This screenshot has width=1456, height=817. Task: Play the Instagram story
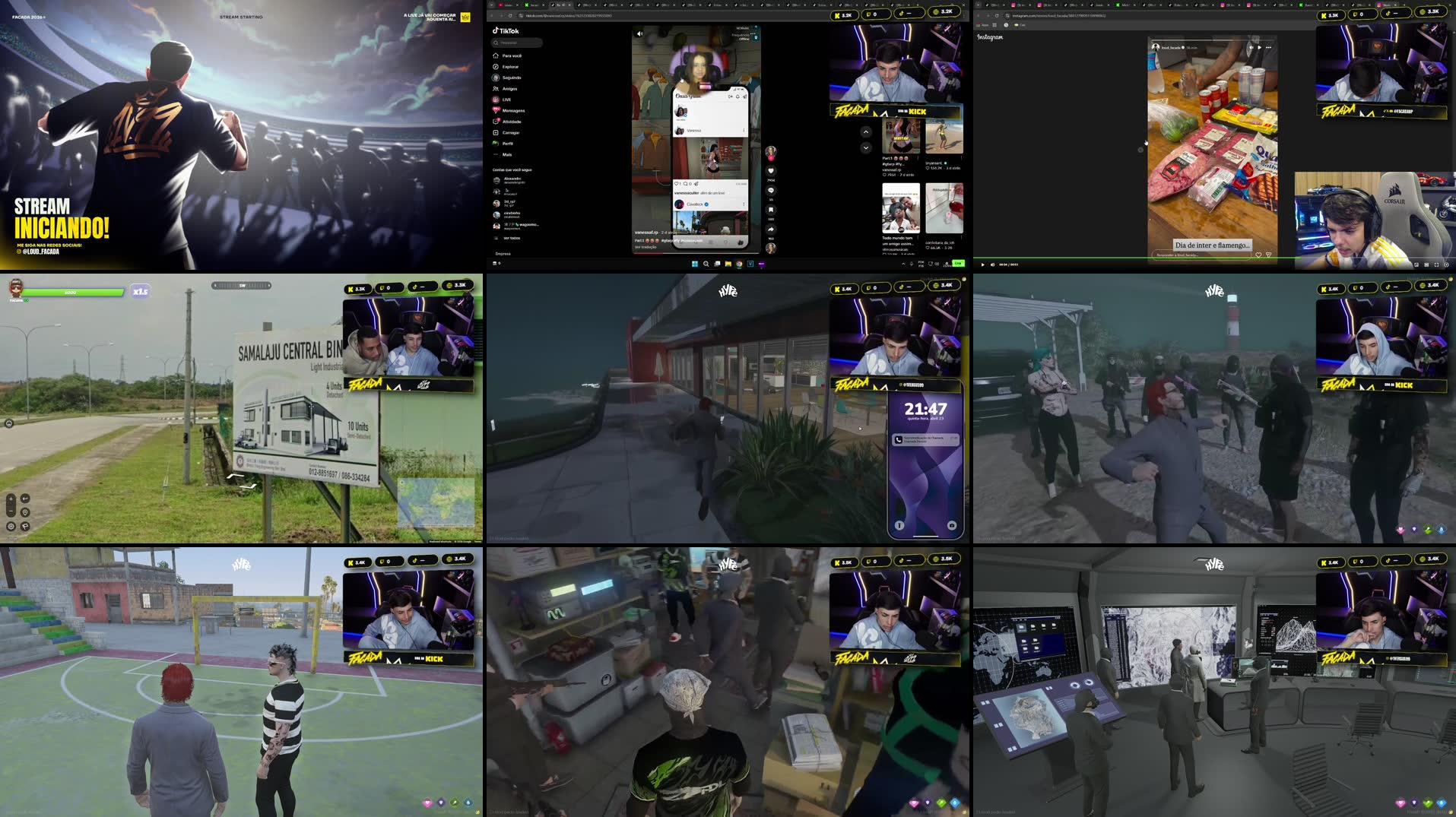pos(1259,47)
